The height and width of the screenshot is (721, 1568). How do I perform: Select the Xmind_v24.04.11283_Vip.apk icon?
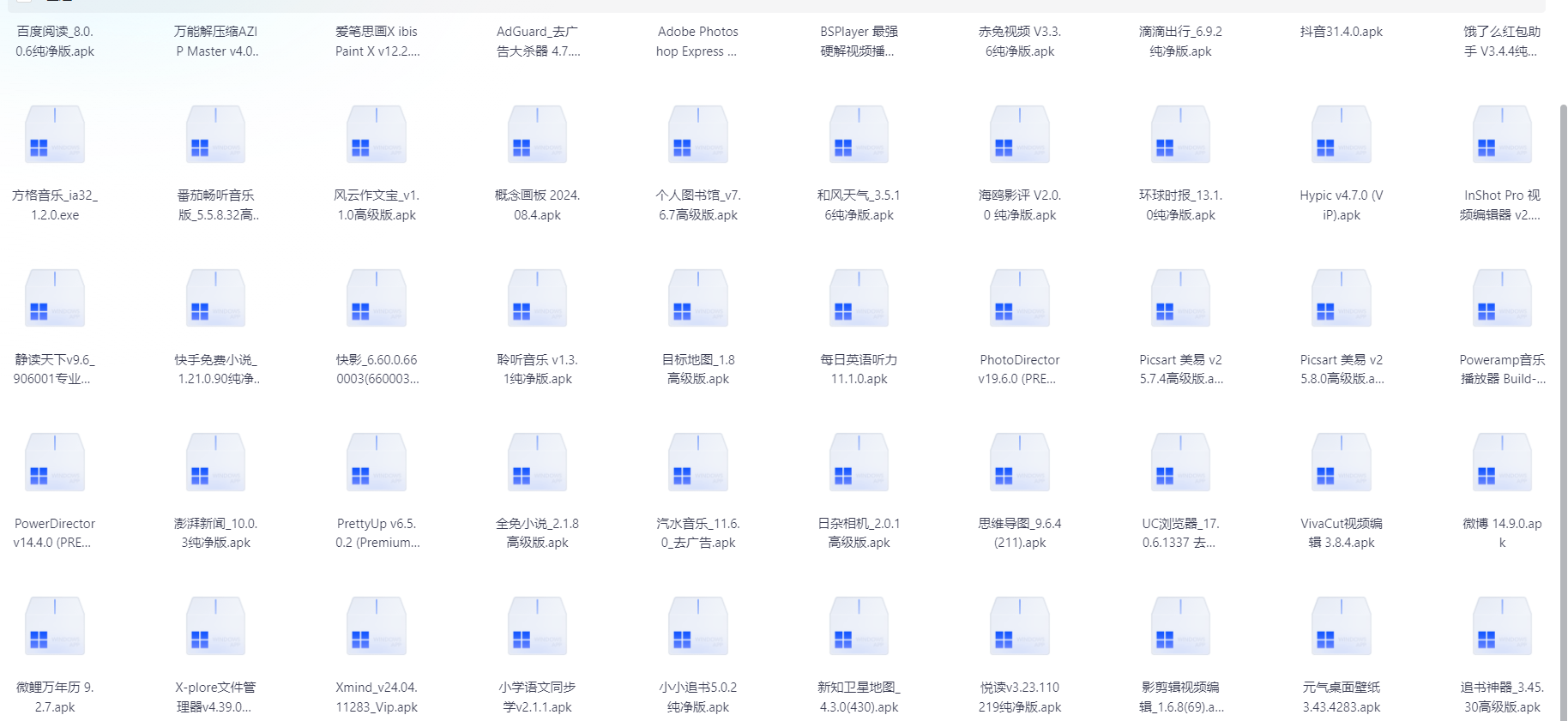pos(377,626)
